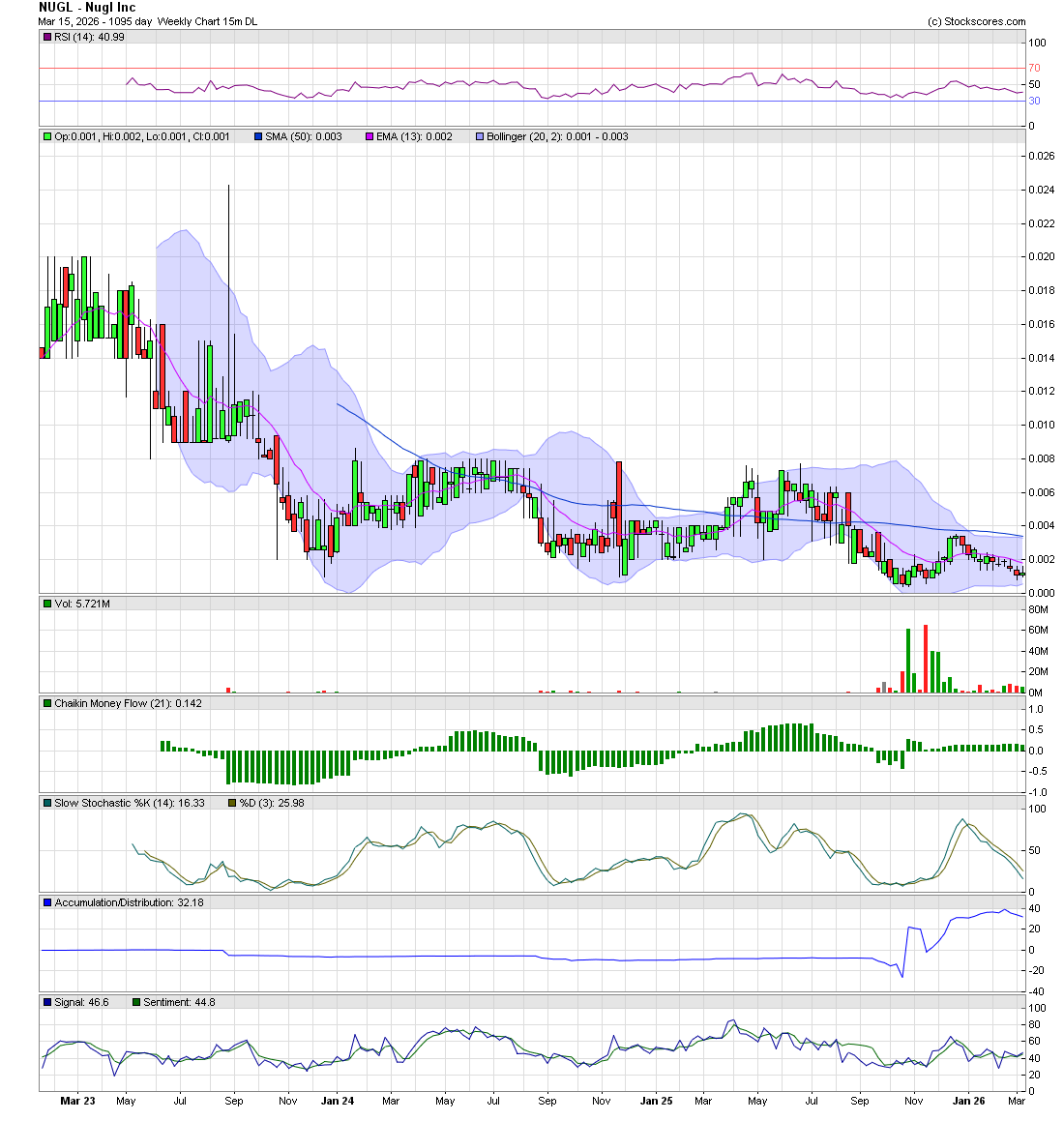
Task: Click the magenta EMA (13) legend swatch
Action: [x=369, y=136]
